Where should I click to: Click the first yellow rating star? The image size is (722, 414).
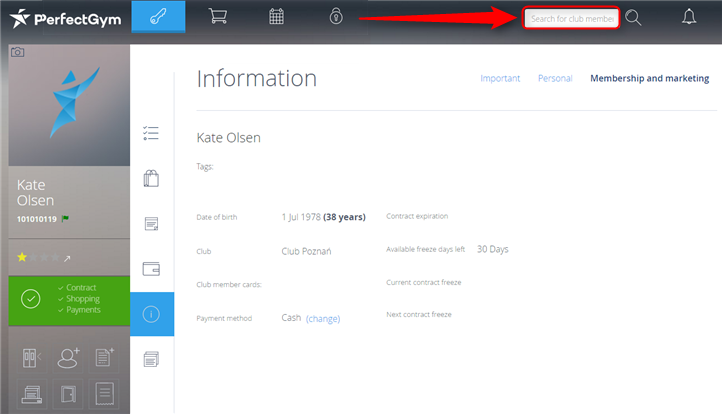[22, 257]
